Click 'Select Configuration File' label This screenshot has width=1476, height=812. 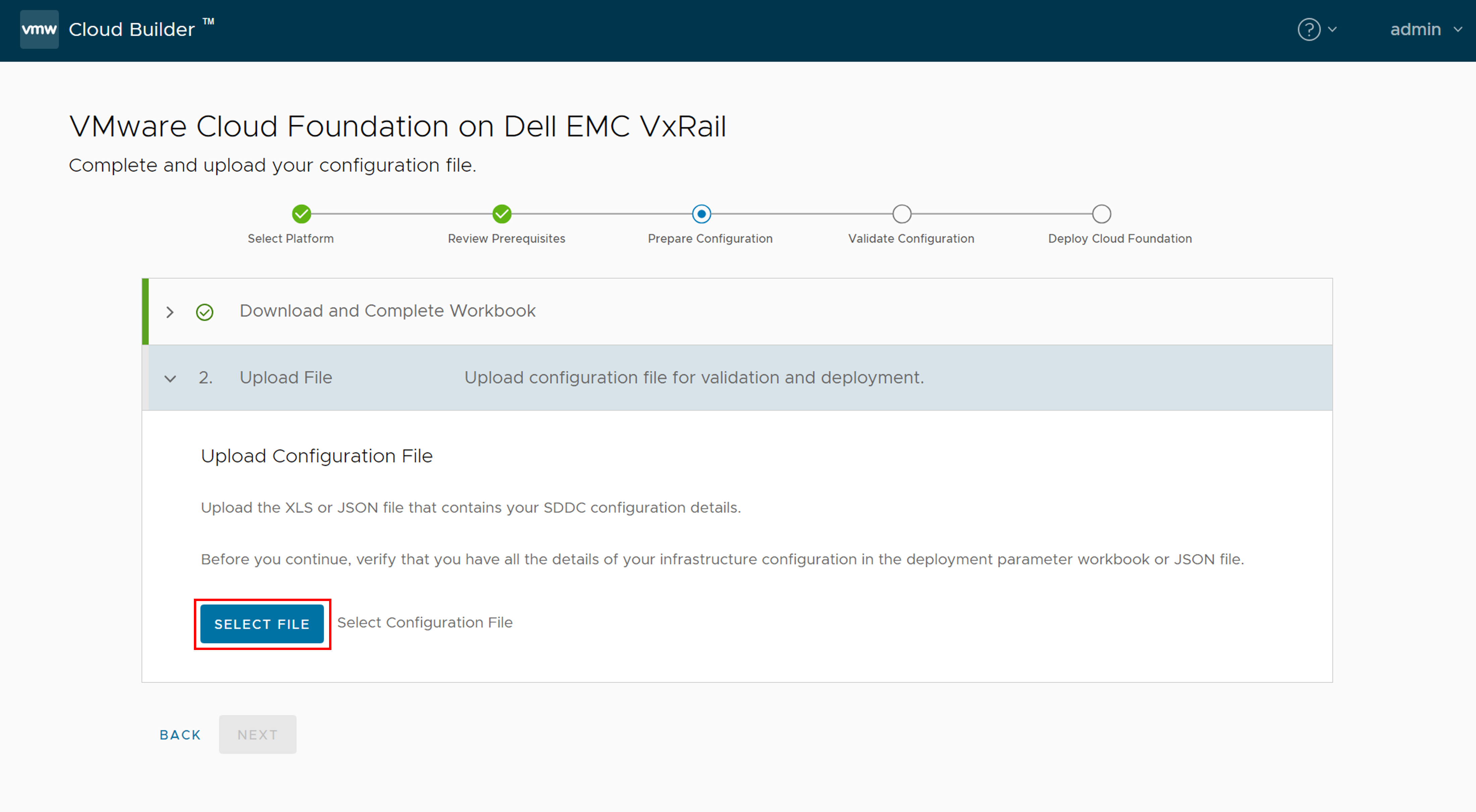tap(425, 623)
